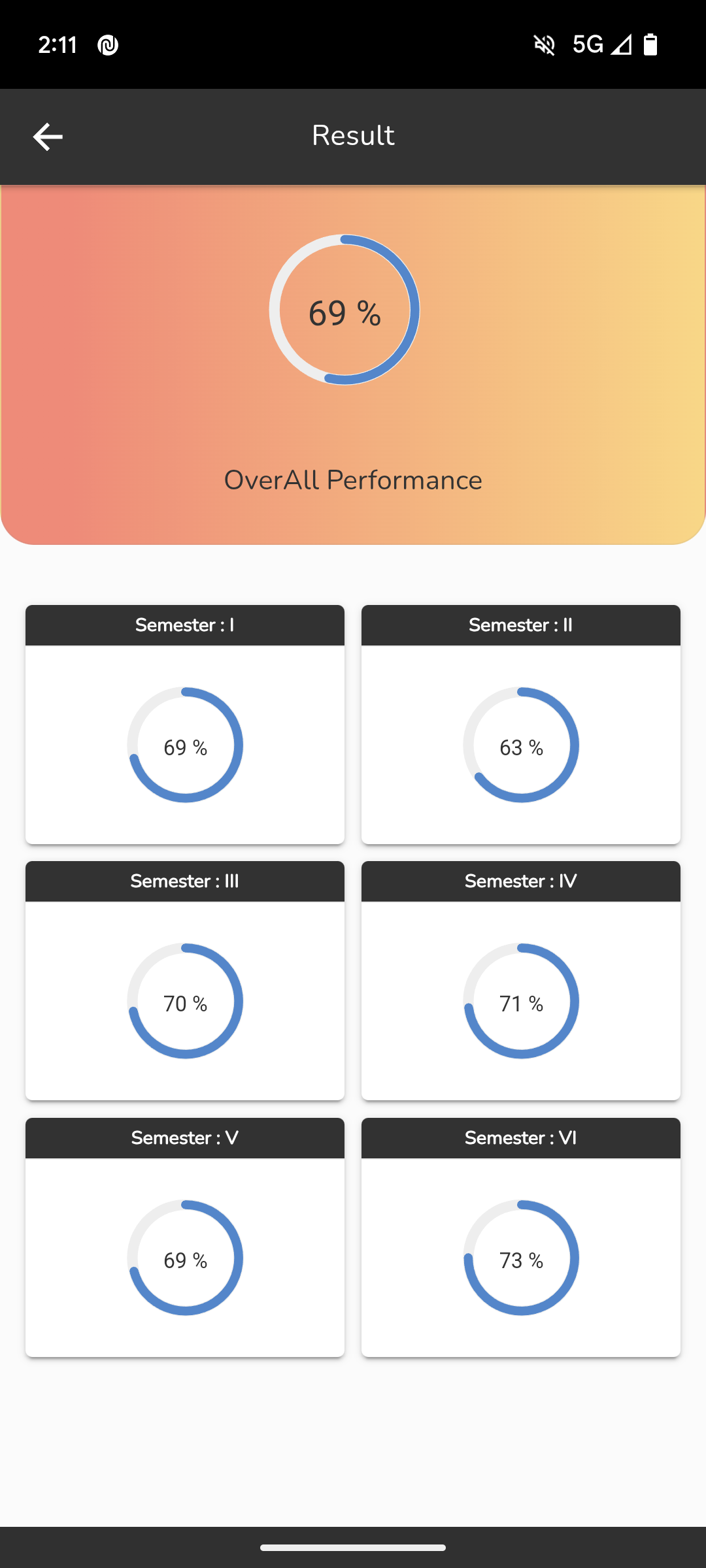
Task: Tap Semester VI 73 % progress ring
Action: (521, 1258)
